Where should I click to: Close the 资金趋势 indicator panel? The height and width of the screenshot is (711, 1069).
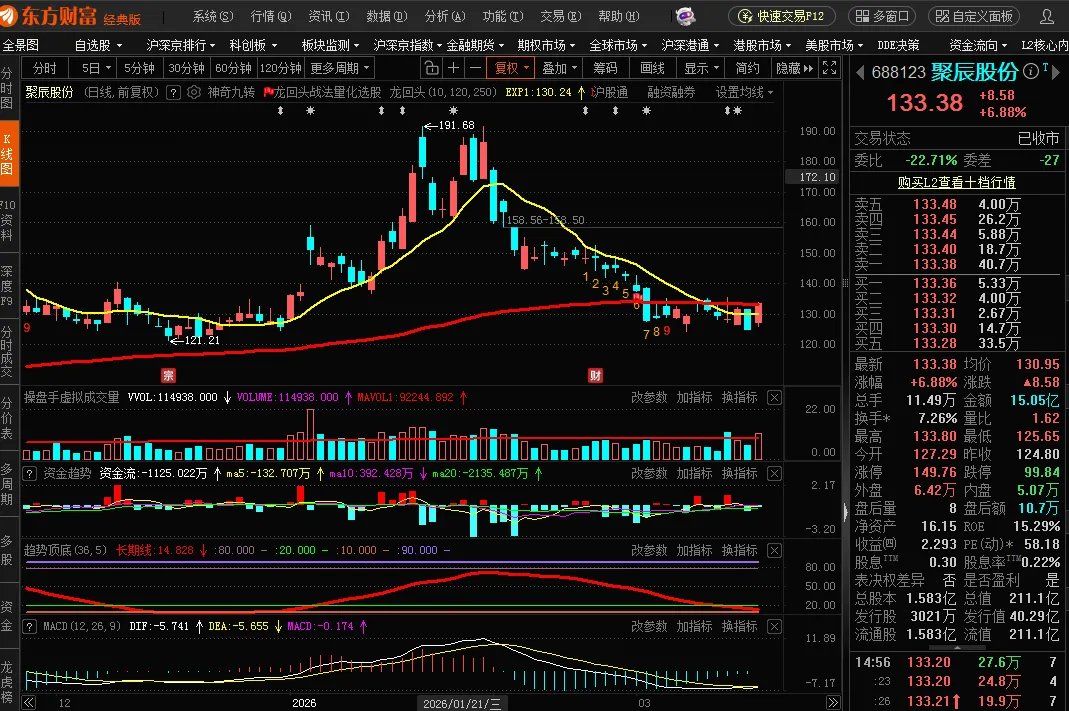click(x=774, y=473)
